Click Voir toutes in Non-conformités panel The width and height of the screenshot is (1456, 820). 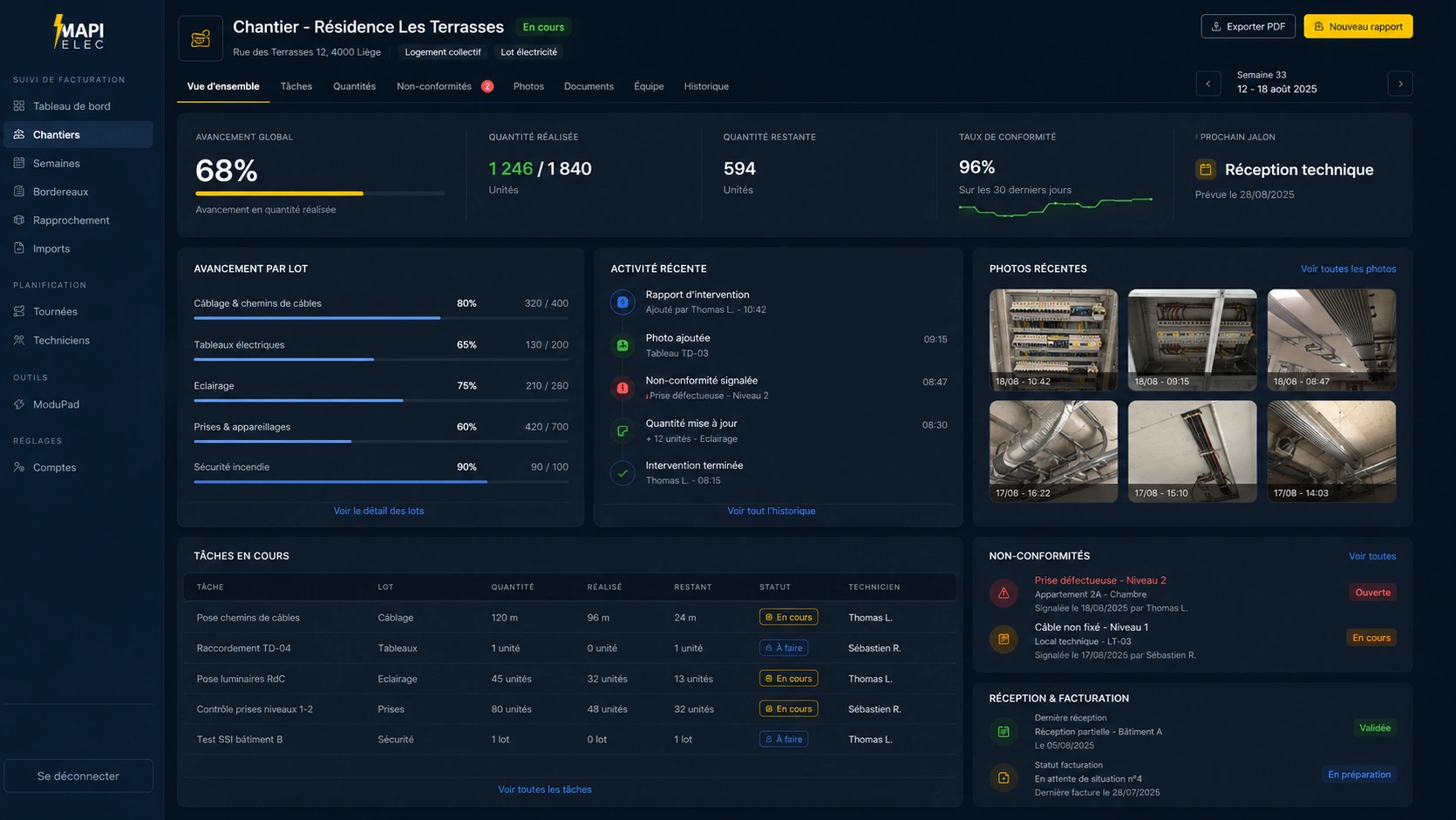(x=1372, y=556)
